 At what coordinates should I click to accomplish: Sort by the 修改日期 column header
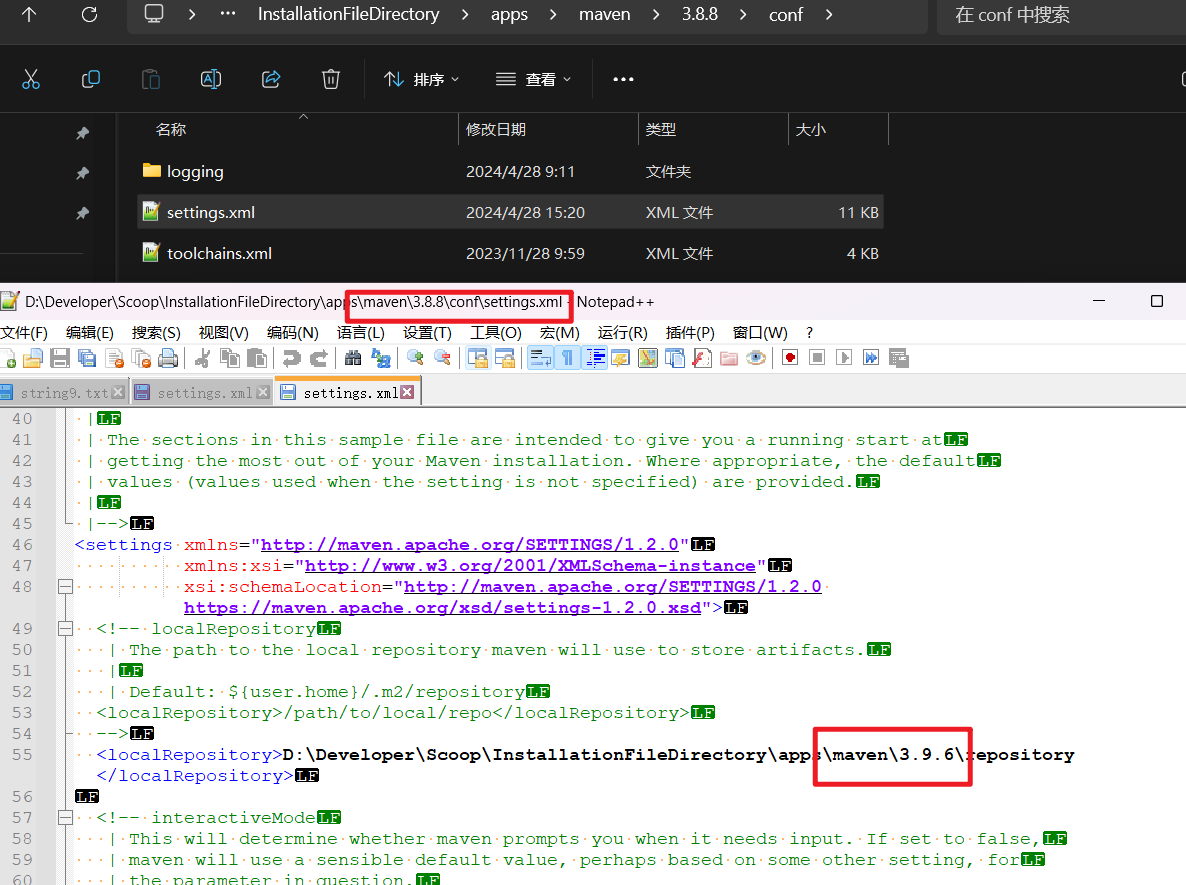(548, 129)
